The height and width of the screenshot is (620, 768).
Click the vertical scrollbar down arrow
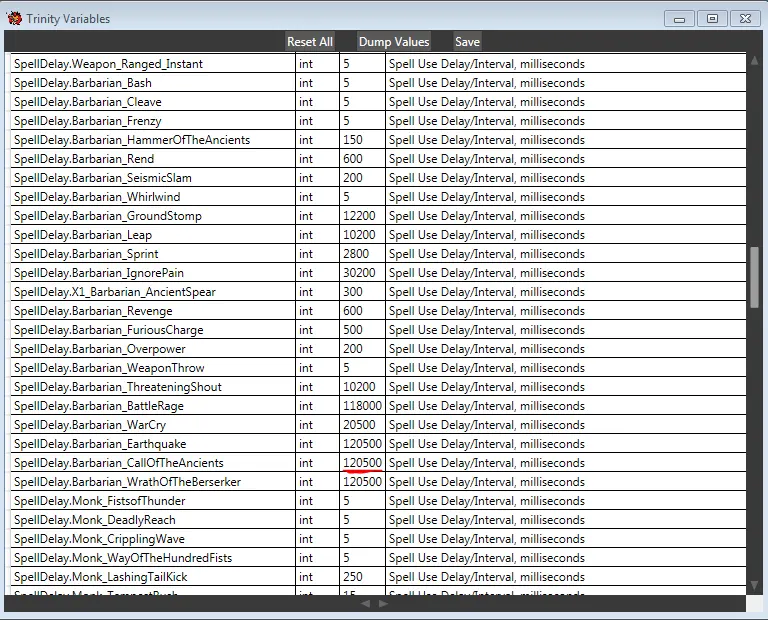point(754,585)
